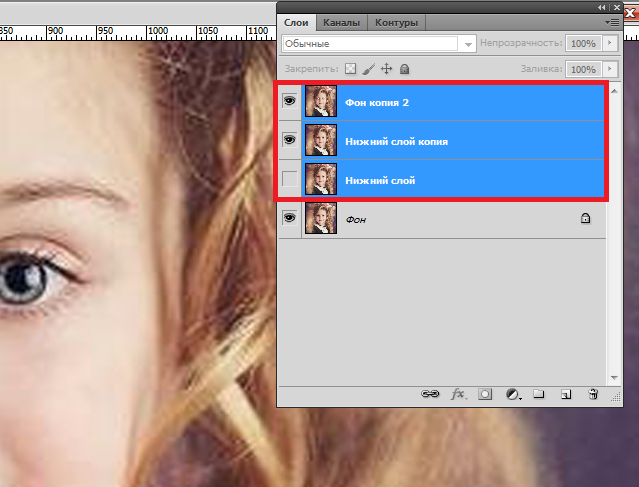639x487 pixels.
Task: Click the link layers chain icon
Action: tap(430, 394)
